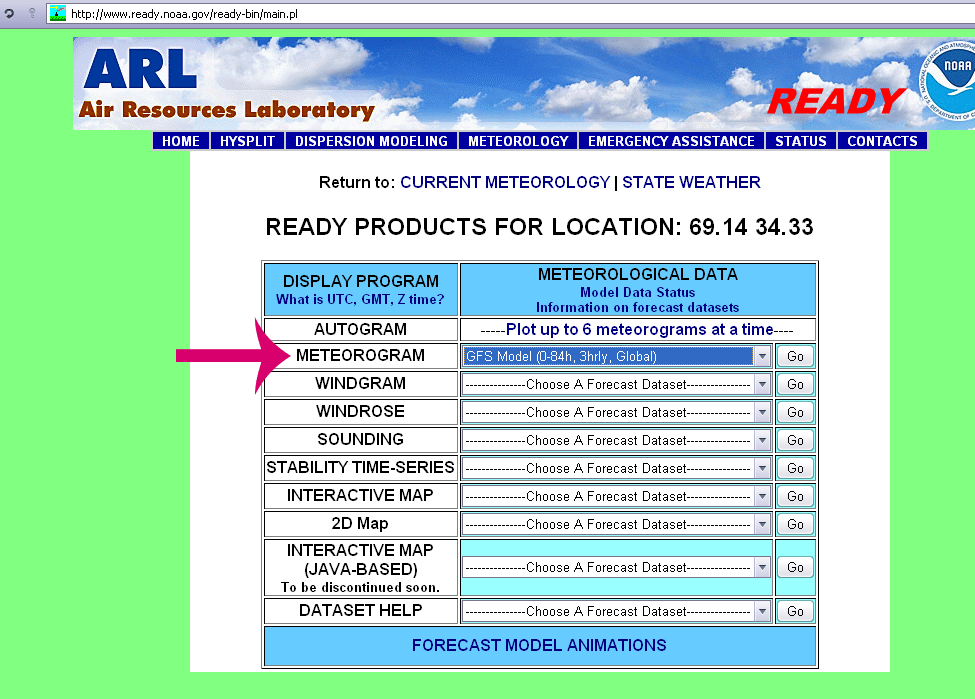
Task: Click the METEOROLOGICAL DATA header text
Action: 637,274
